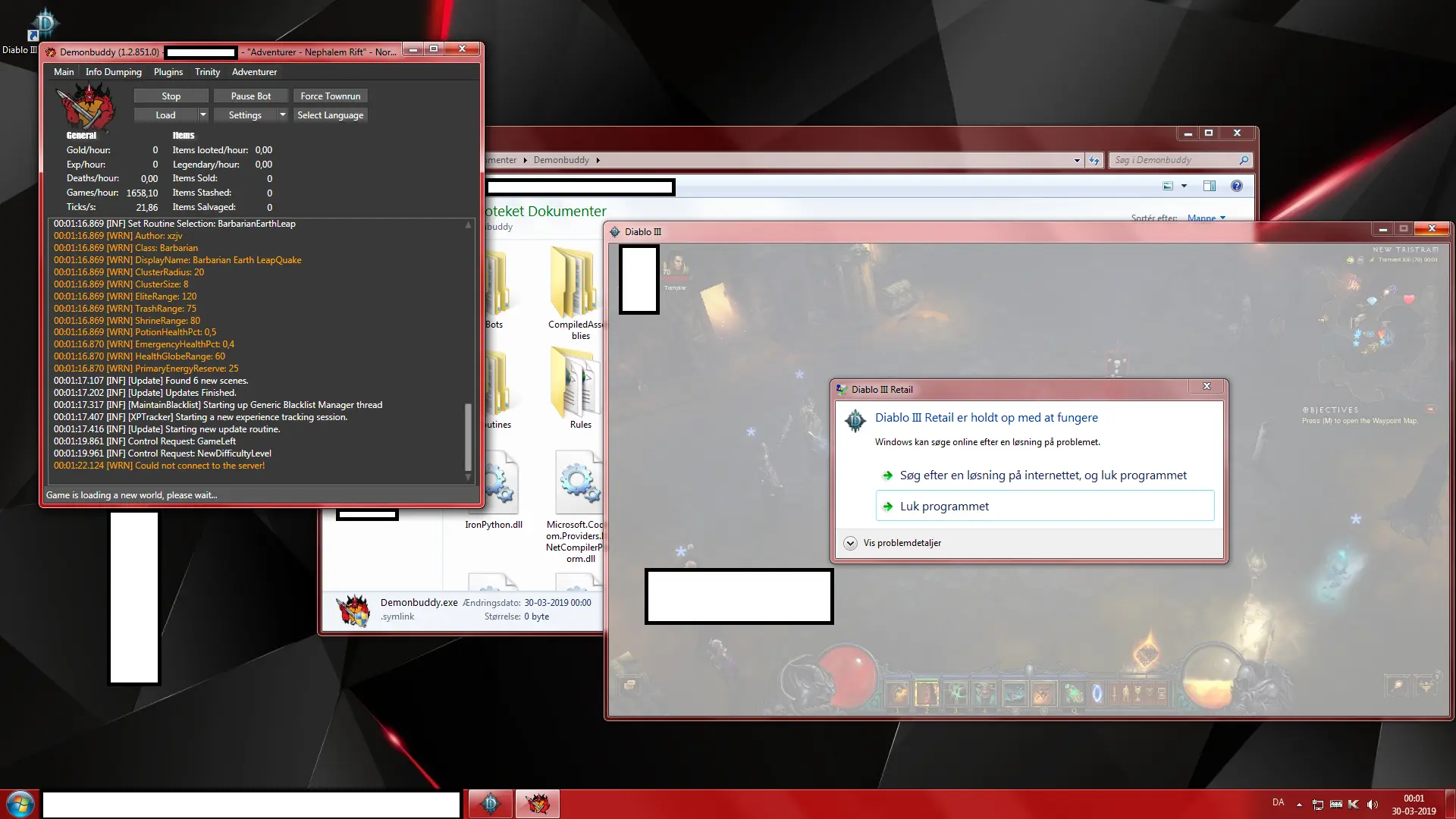This screenshot has width=1456, height=819.
Task: Click the Load button
Action: click(165, 115)
